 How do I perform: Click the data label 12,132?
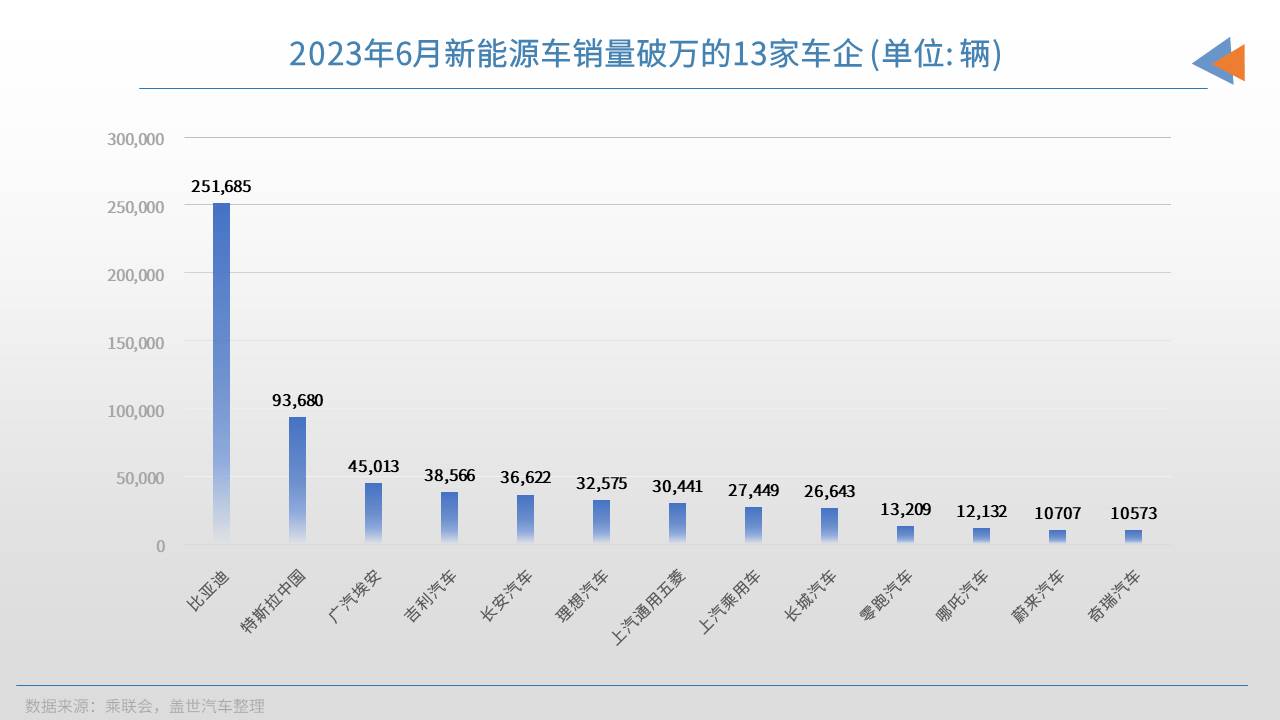pos(982,511)
